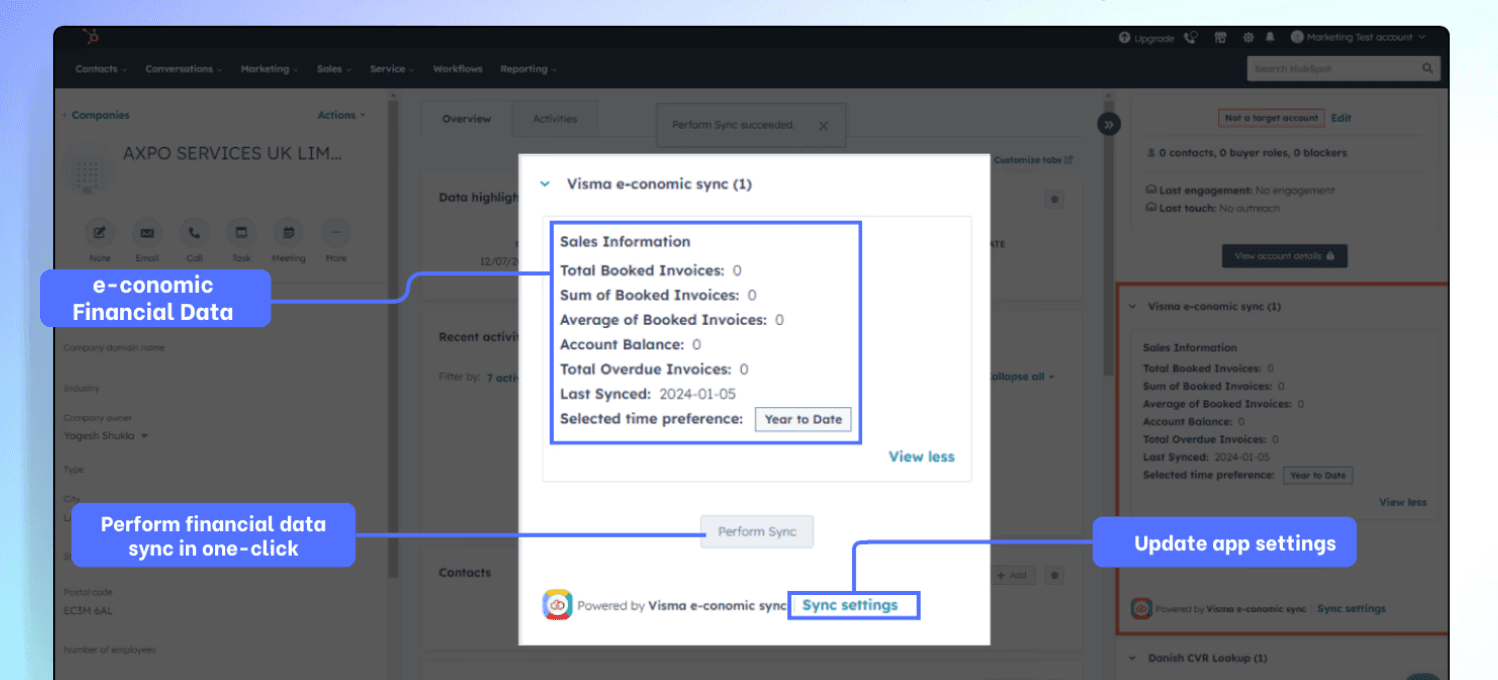
Task: Go back to Companies list
Action: coord(96,115)
